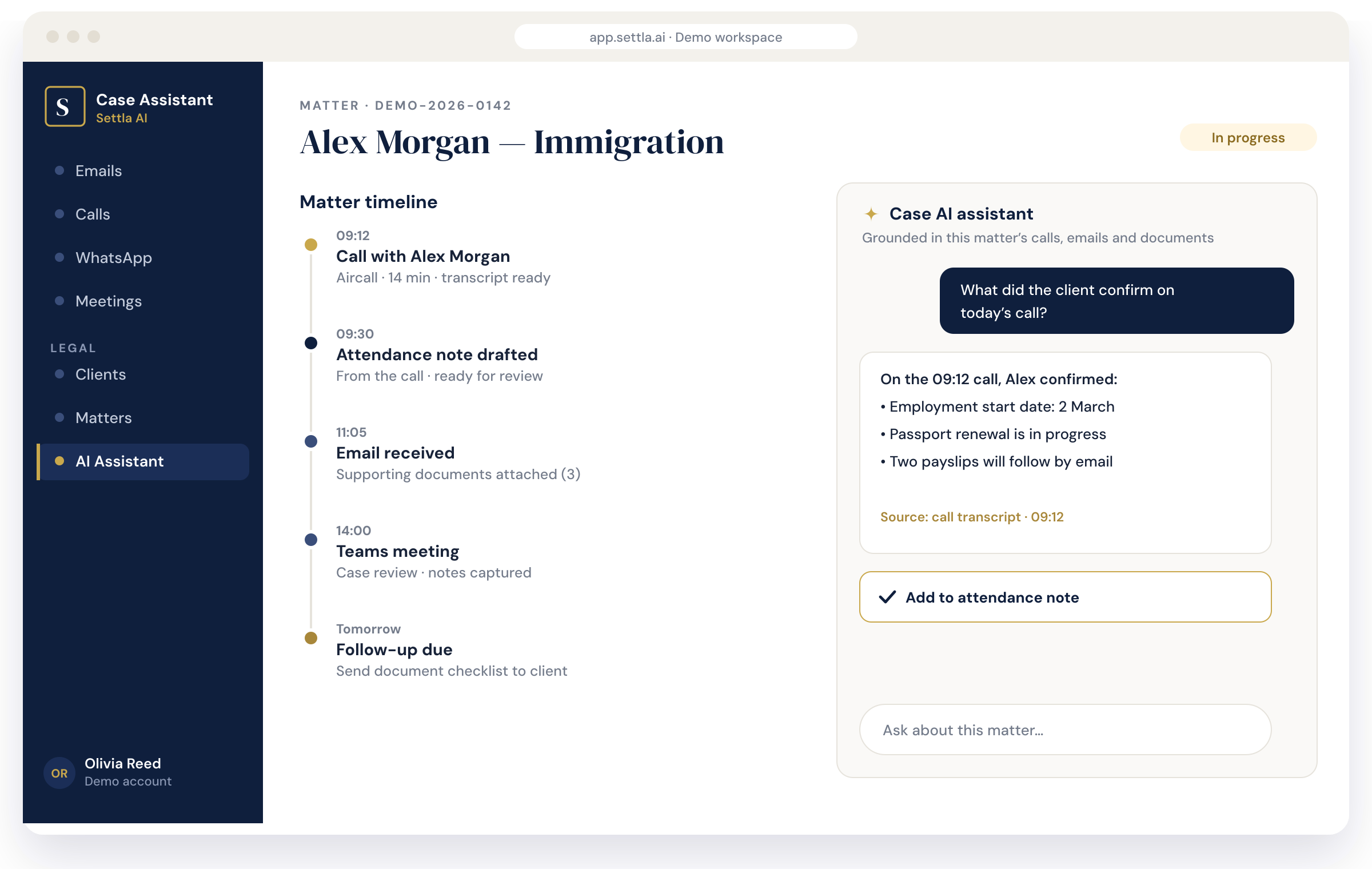Click 'Employment start date: 2 March' bullet
The height and width of the screenshot is (869, 1372).
pos(998,406)
